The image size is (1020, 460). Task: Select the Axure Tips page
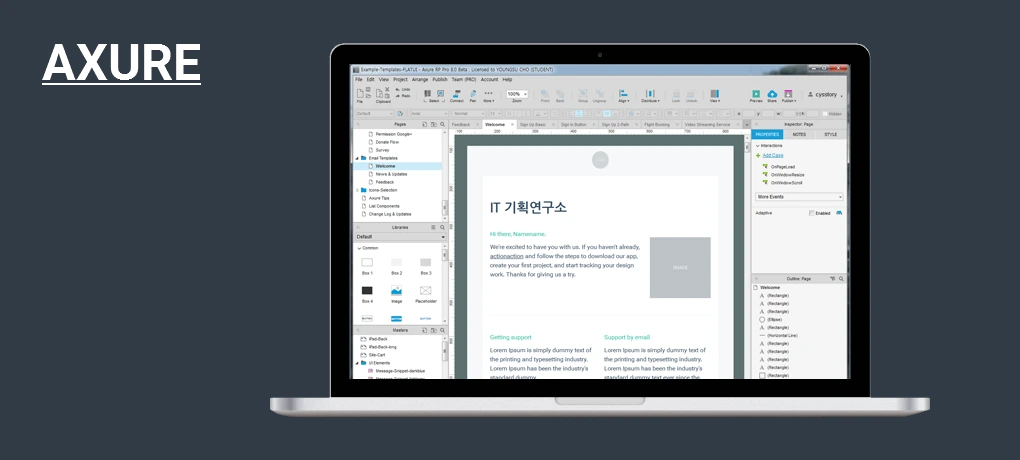[x=379, y=198]
